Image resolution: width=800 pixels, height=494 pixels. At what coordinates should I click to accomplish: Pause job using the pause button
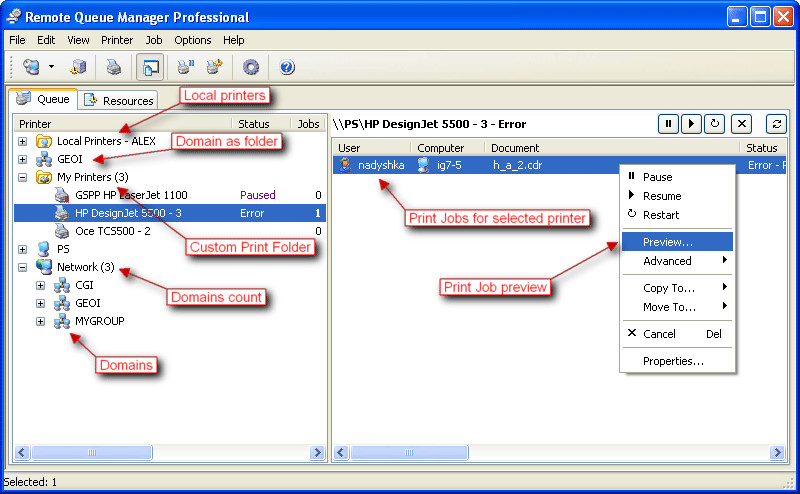pos(668,123)
